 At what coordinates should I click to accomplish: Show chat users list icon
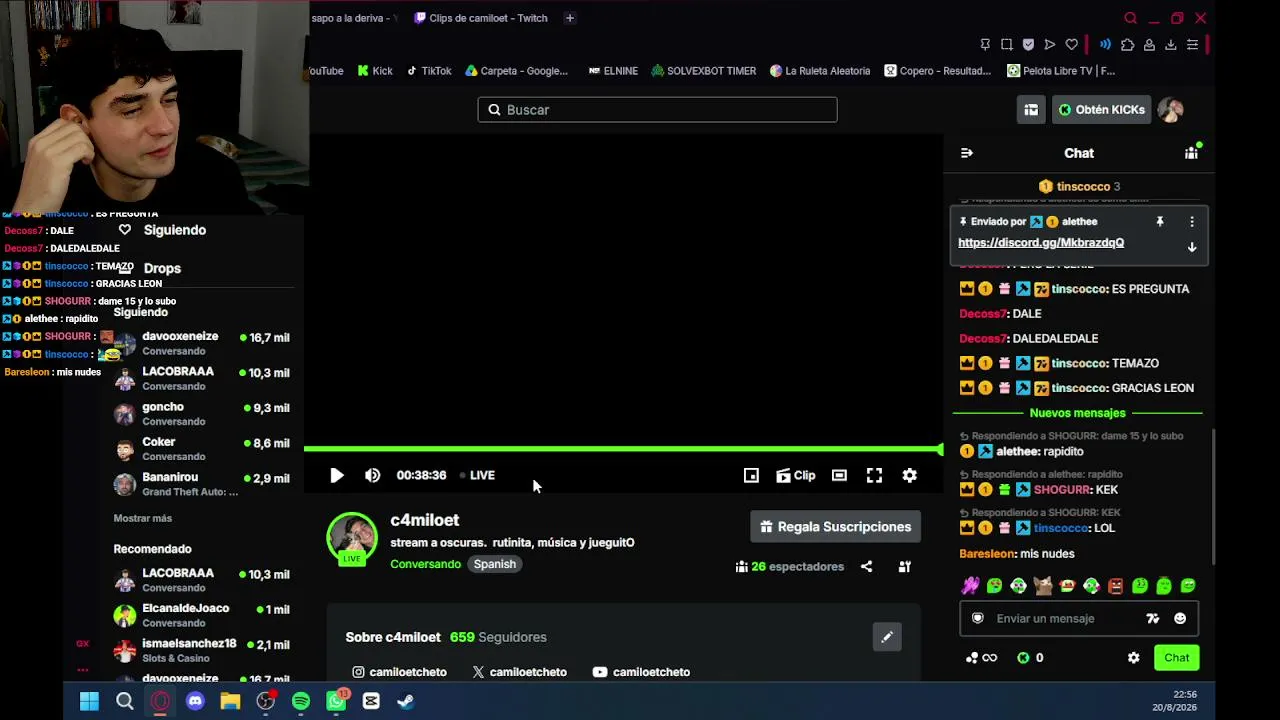pos(1191,153)
